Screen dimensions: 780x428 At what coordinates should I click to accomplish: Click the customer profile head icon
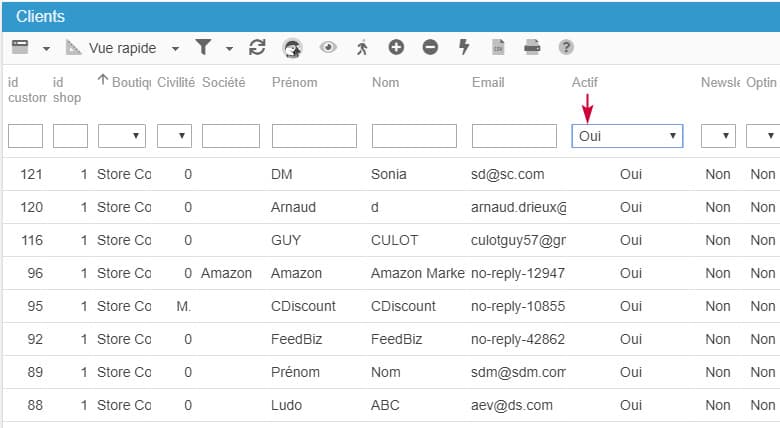tap(292, 47)
